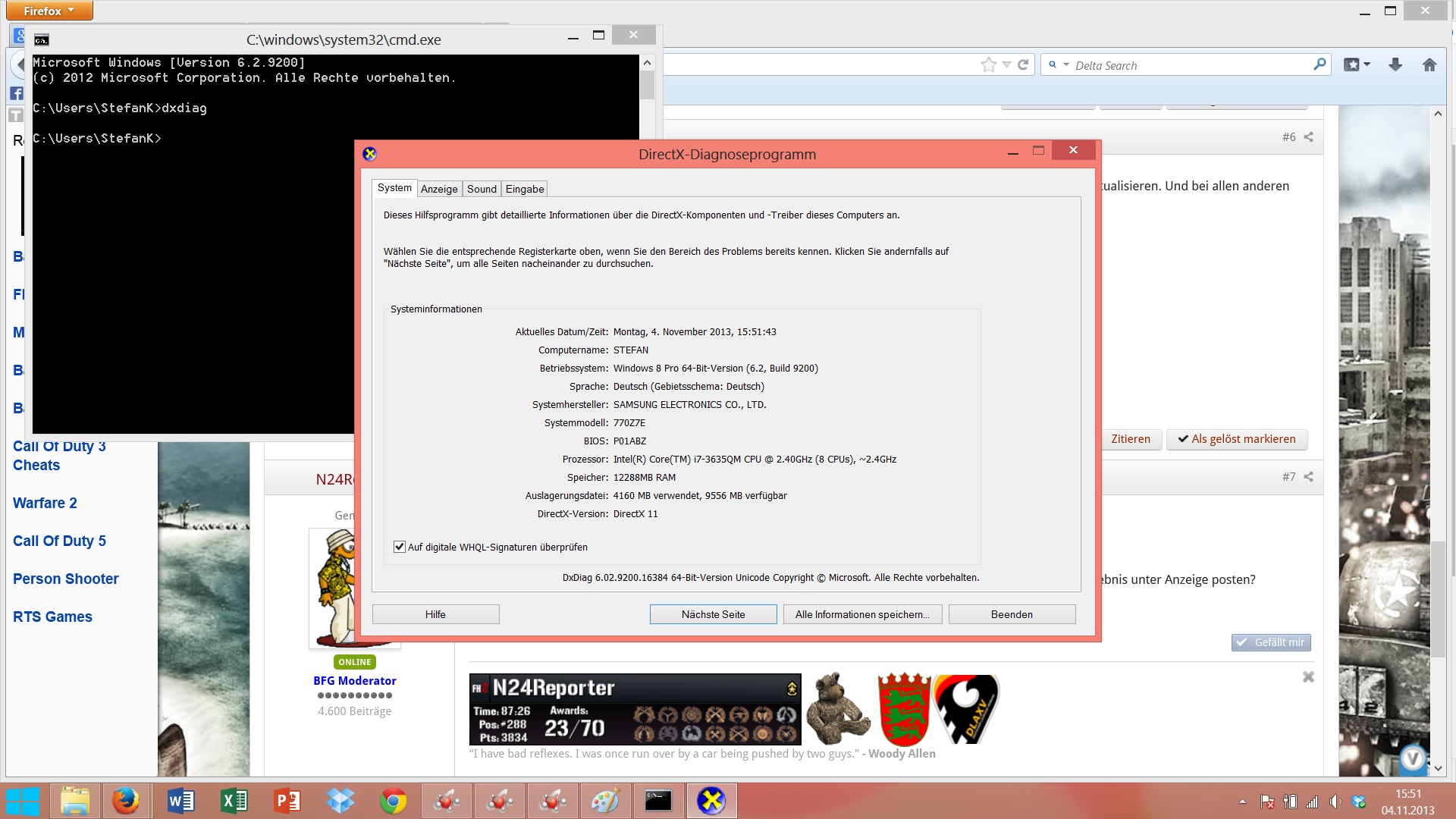Click the magnifier search button
1456x819 pixels.
[x=1319, y=64]
